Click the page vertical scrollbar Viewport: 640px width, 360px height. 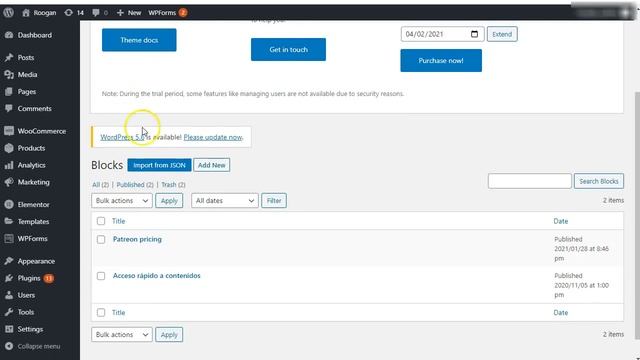pos(637,215)
